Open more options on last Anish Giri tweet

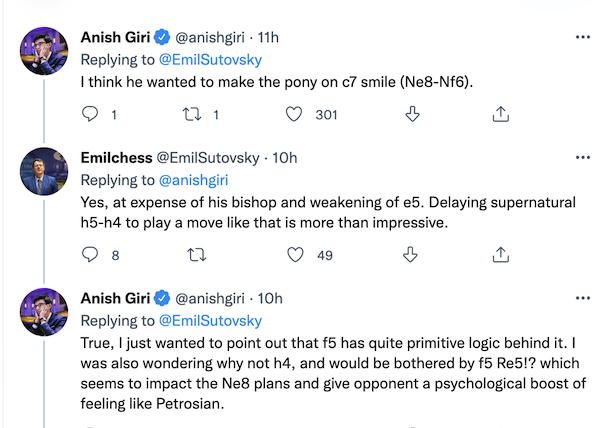[x=583, y=298]
